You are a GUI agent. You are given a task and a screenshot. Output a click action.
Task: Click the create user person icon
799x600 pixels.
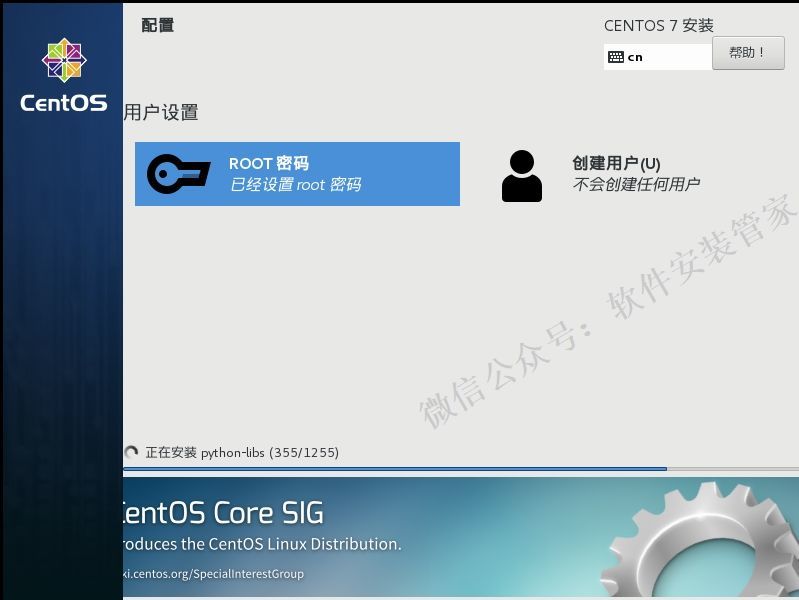point(522,176)
